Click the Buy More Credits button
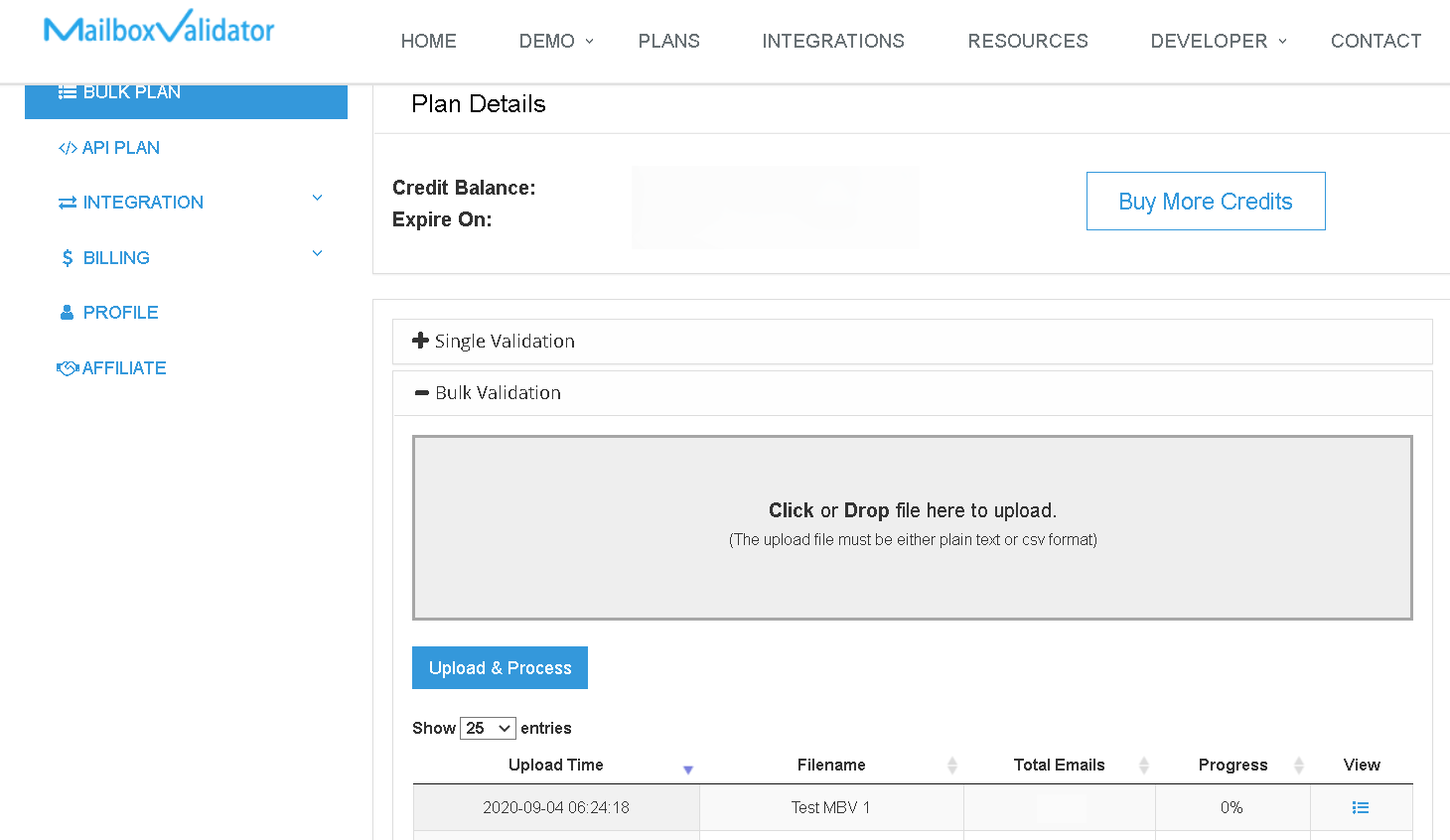This screenshot has width=1450, height=840. click(1206, 201)
